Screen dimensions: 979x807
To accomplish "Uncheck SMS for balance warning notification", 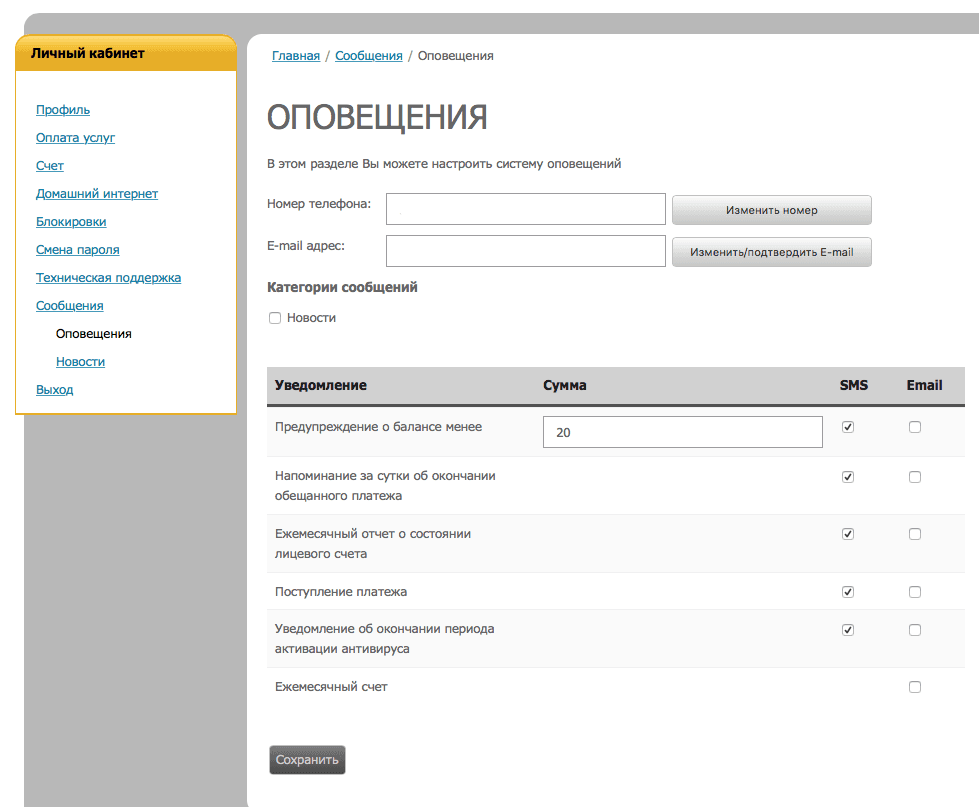I will (x=847, y=426).
